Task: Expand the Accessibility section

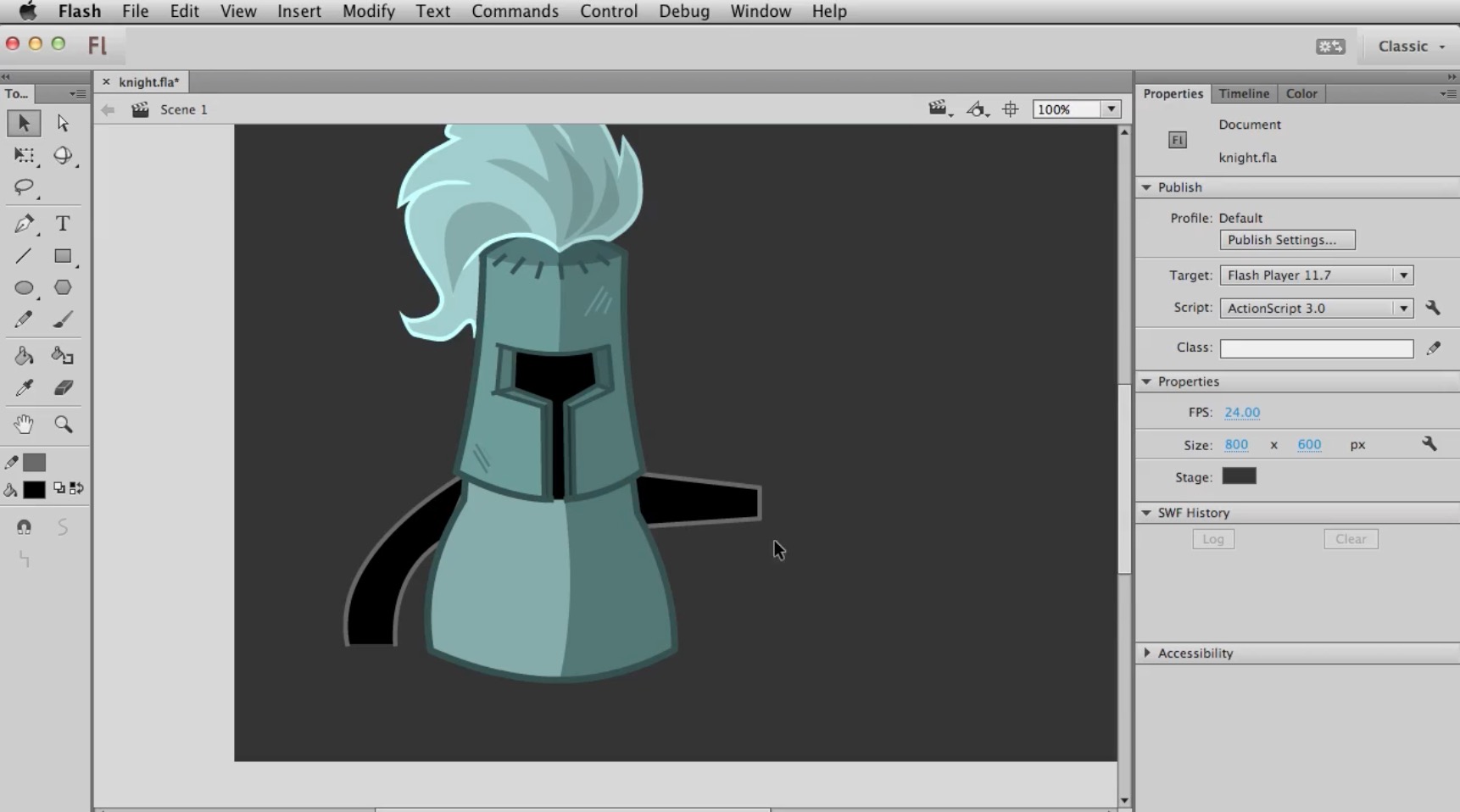Action: pyautogui.click(x=1149, y=653)
